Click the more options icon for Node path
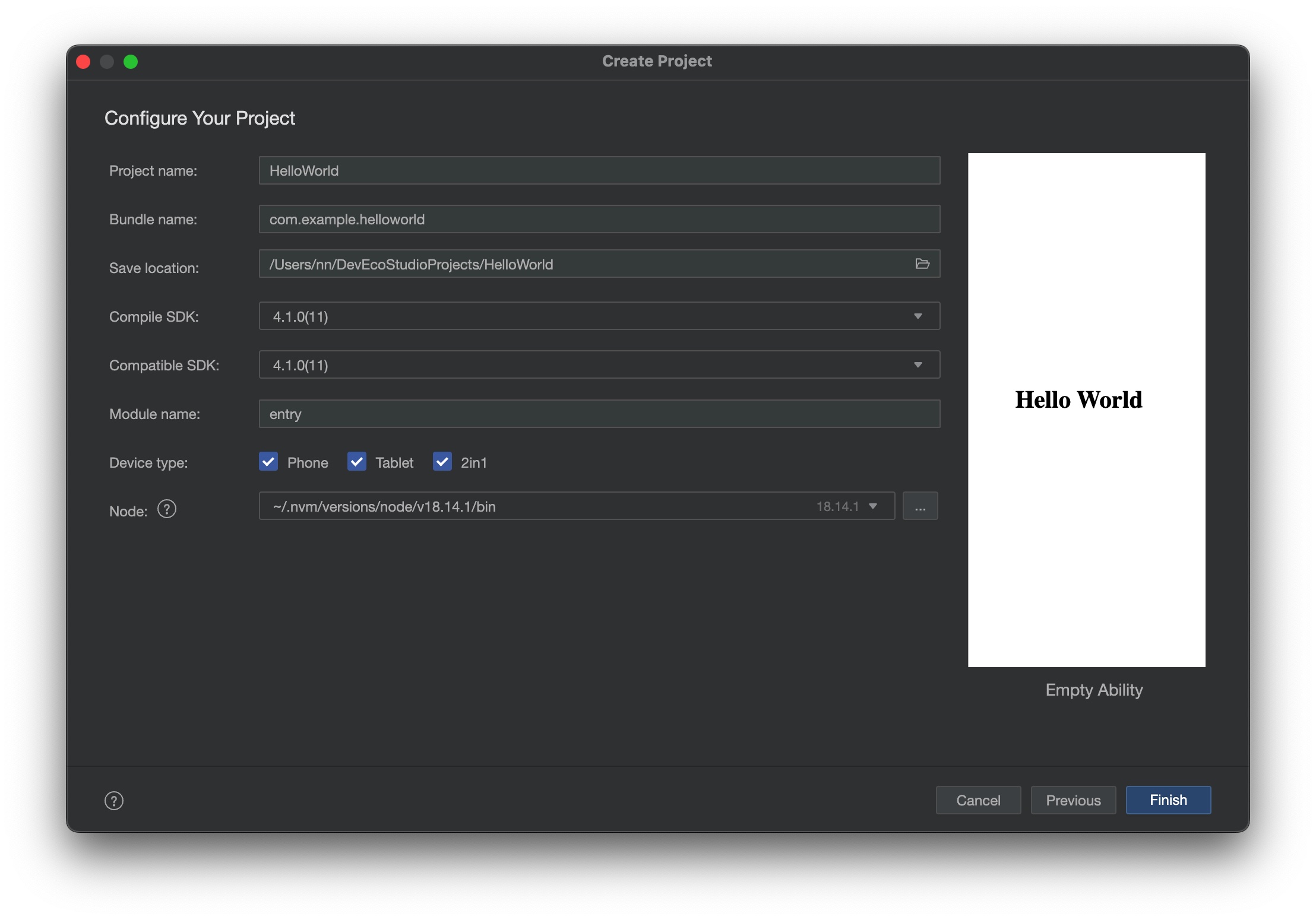 [x=919, y=506]
